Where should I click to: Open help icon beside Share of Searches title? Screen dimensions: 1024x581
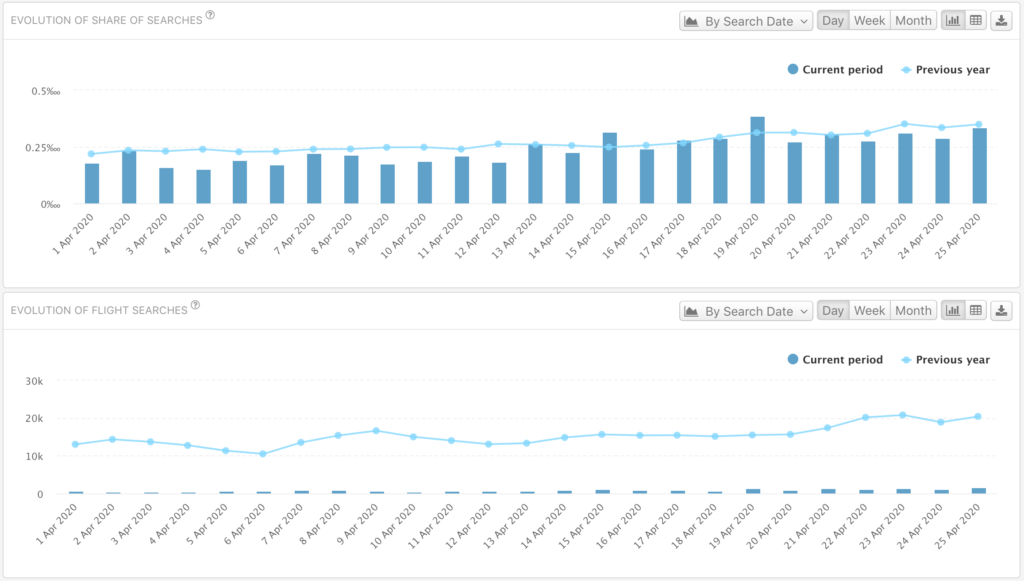[x=210, y=15]
